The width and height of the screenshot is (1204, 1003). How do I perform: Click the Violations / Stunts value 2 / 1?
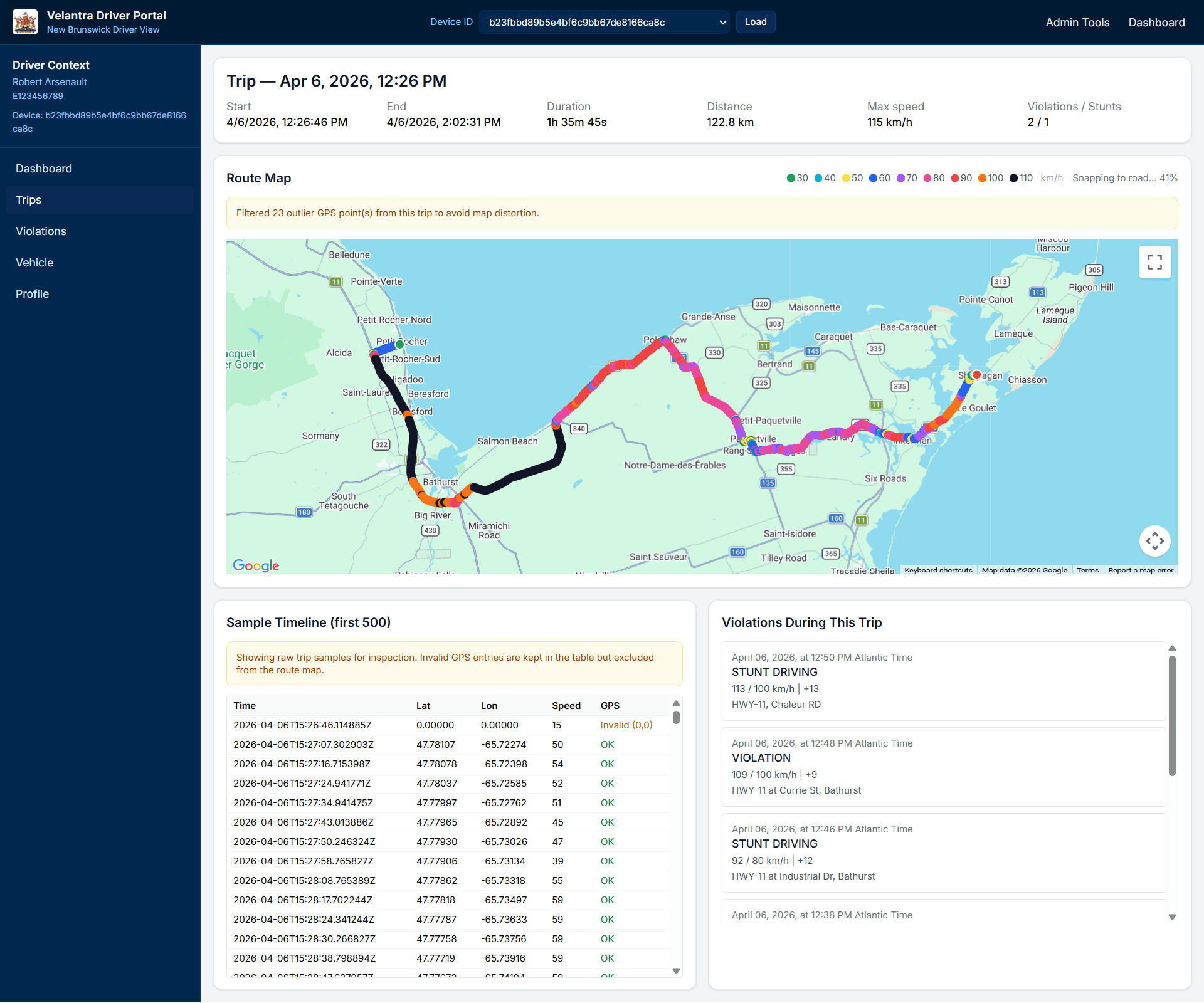[x=1038, y=122]
